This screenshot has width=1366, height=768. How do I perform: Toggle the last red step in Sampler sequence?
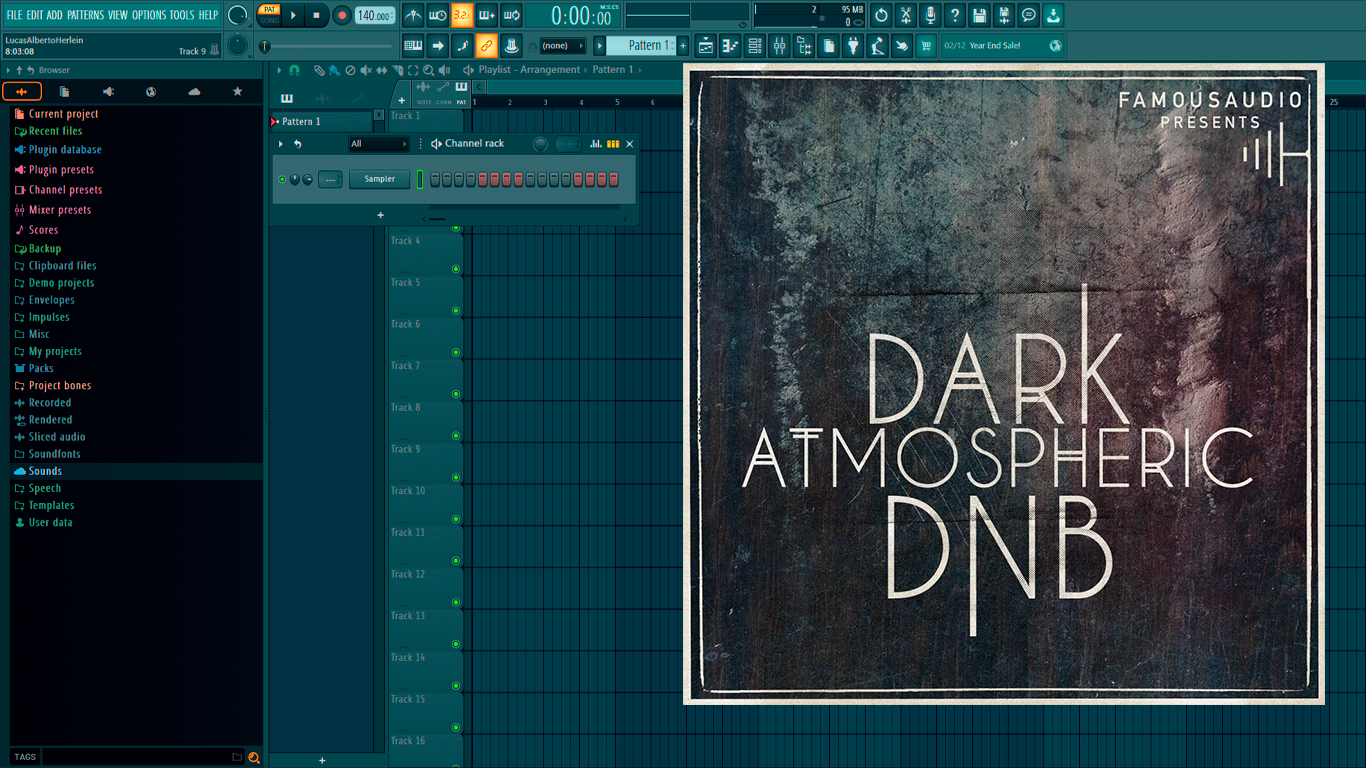(x=614, y=179)
